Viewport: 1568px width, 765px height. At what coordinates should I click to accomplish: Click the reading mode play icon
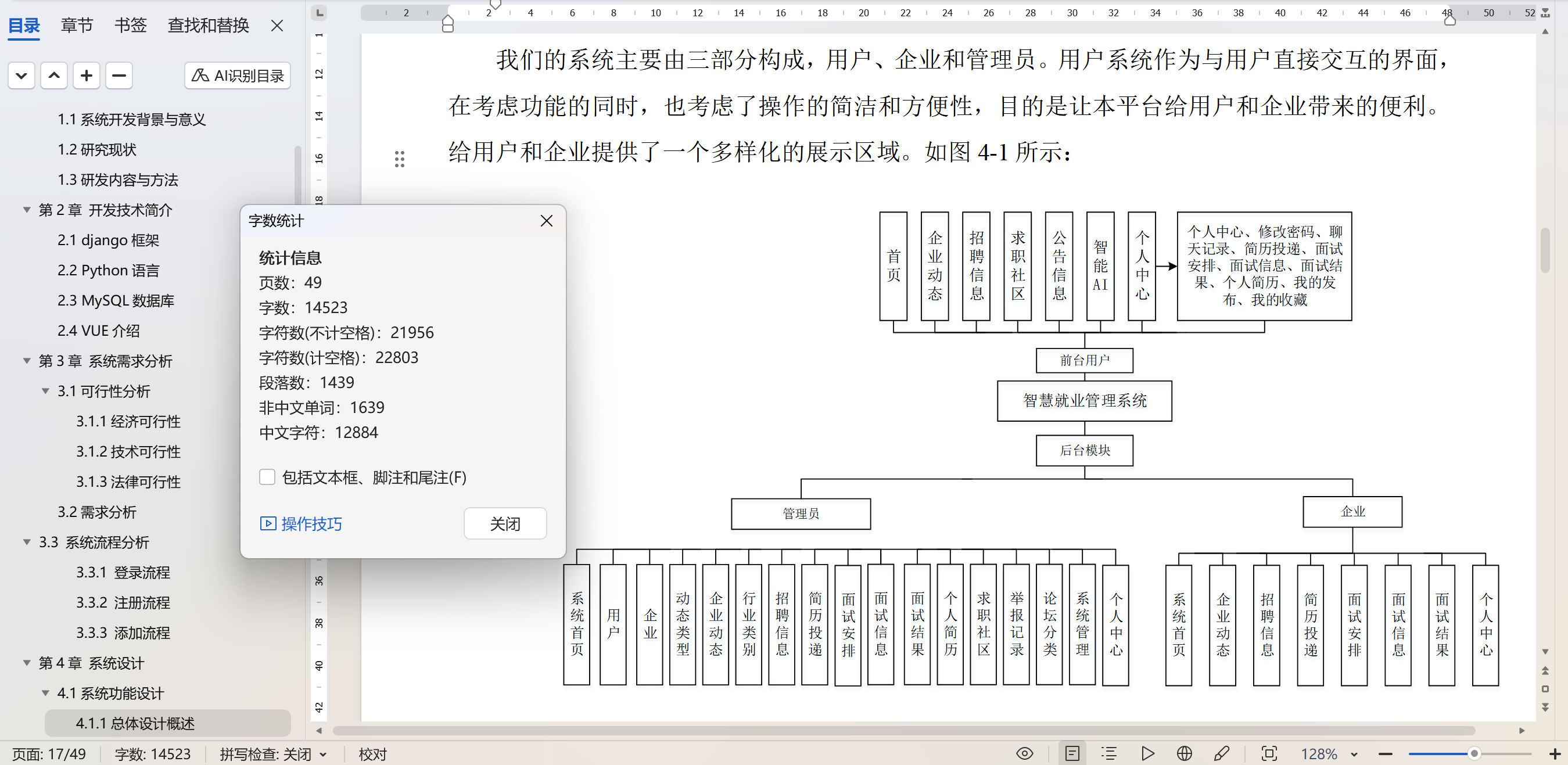tap(1147, 753)
